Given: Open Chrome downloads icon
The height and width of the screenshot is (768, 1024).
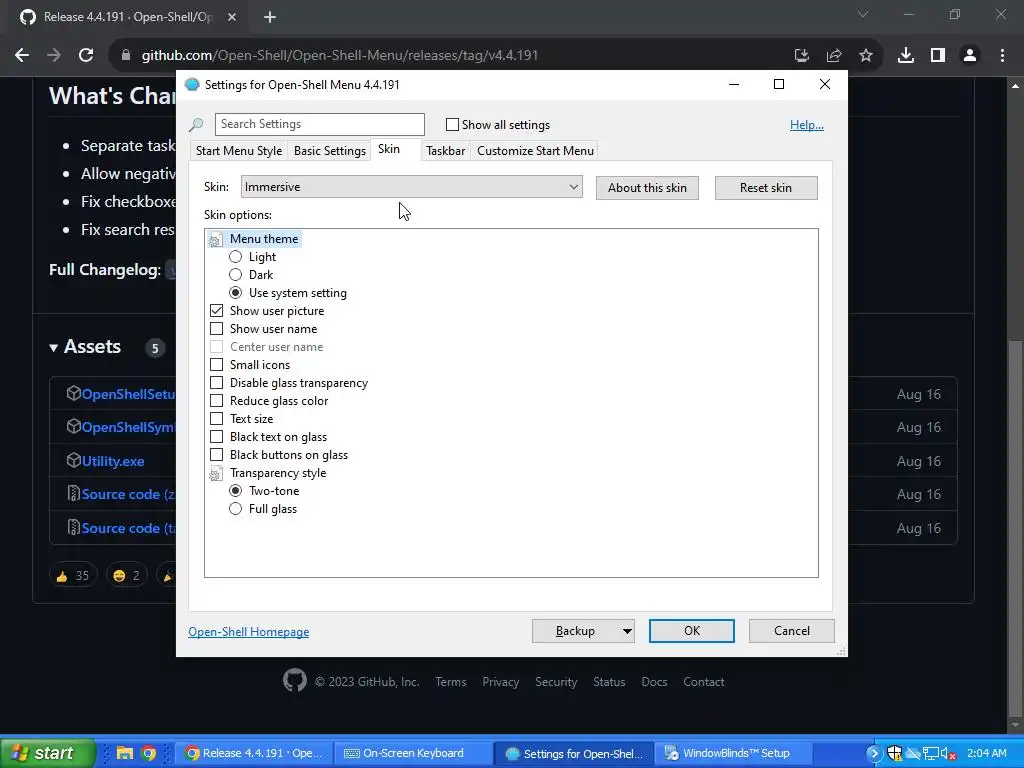Looking at the screenshot, I should point(906,56).
